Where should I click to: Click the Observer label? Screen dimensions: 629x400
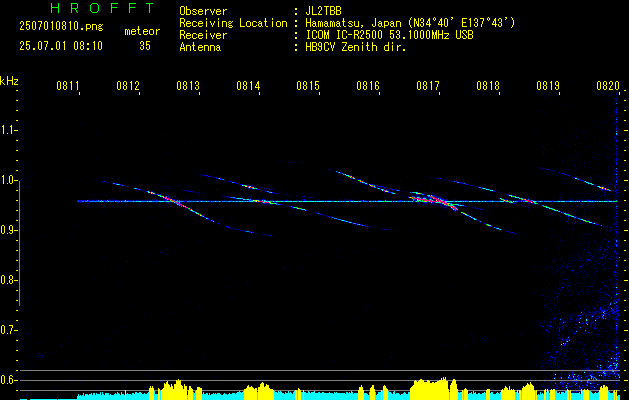coord(203,11)
